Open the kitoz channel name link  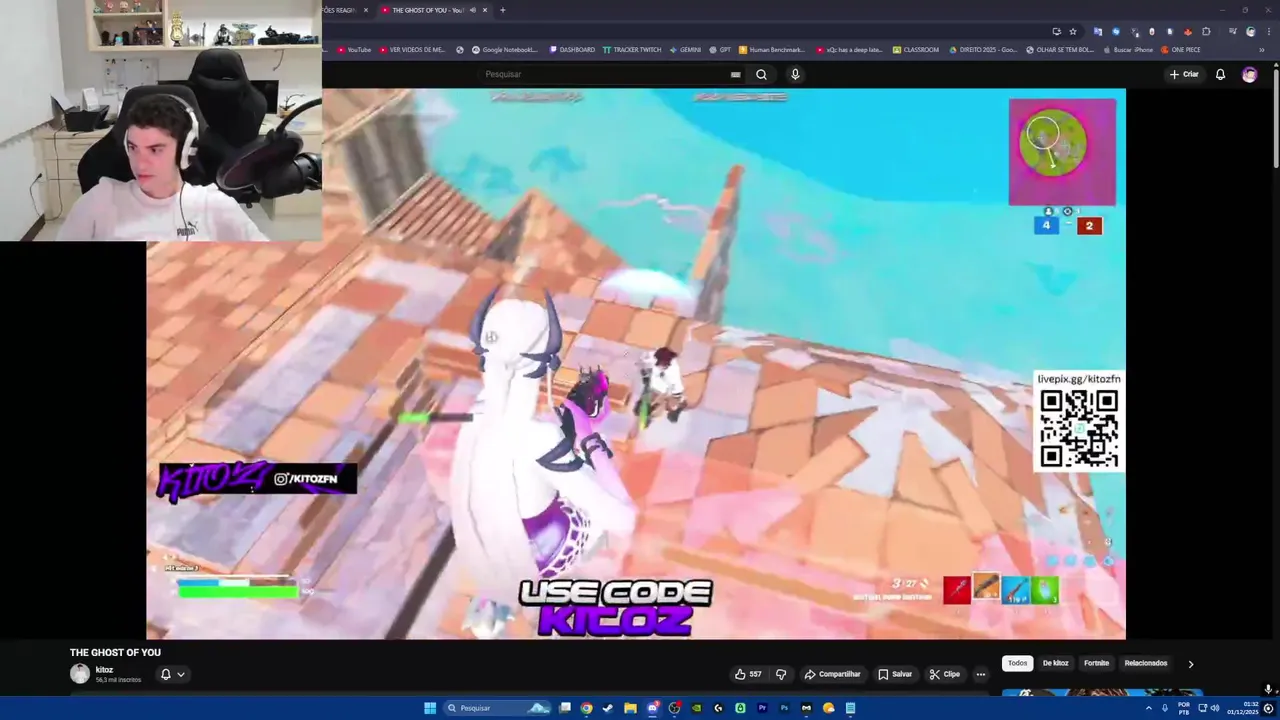click(x=104, y=670)
